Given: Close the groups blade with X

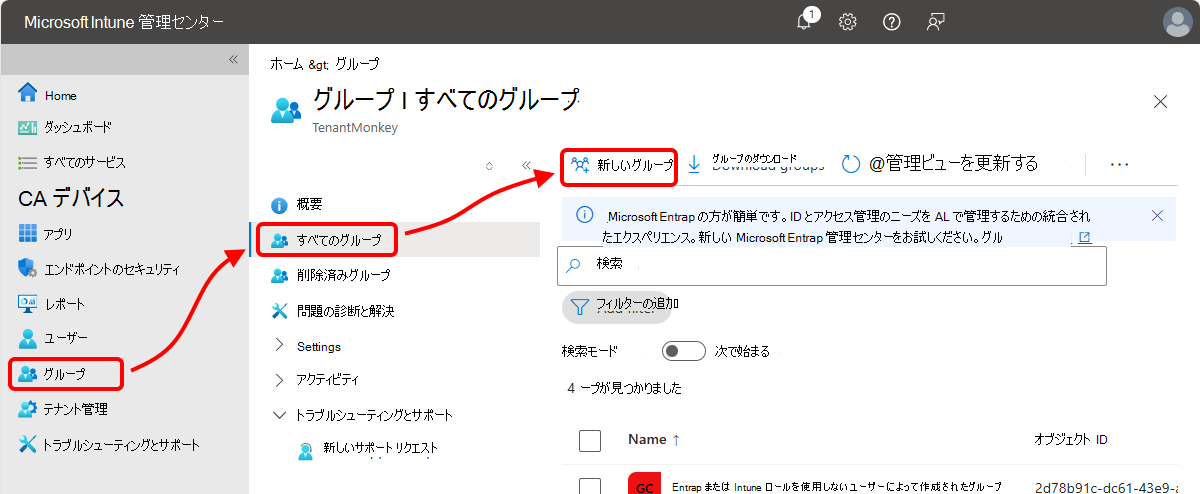Looking at the screenshot, I should coord(1161,101).
